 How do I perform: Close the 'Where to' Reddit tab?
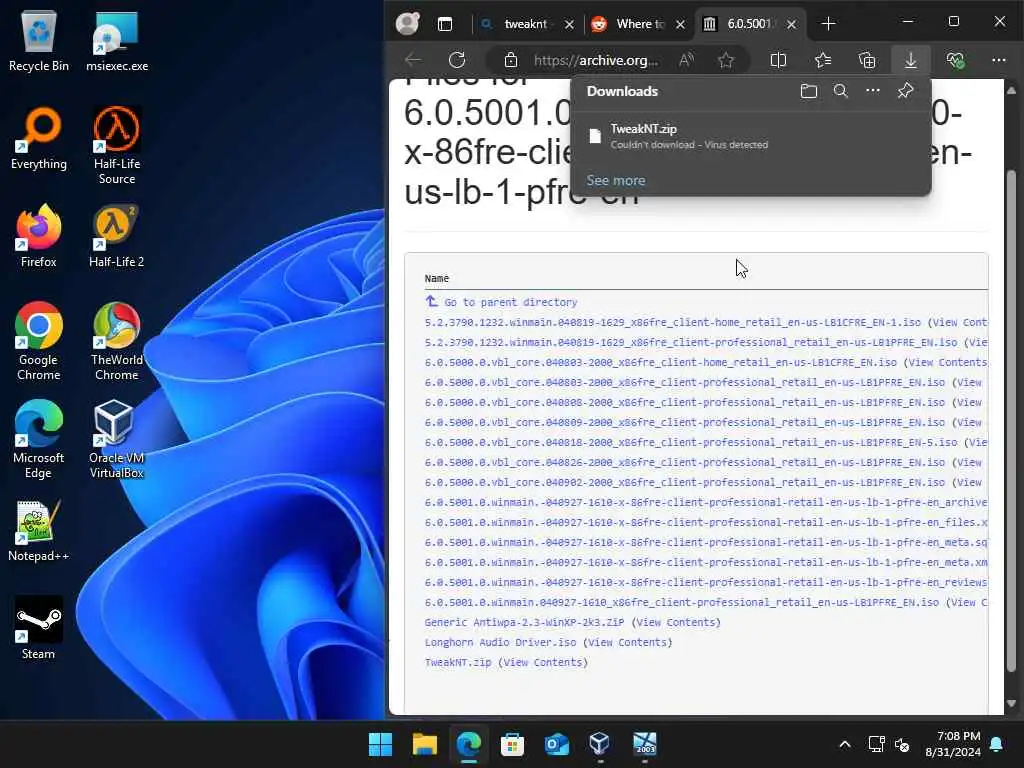[x=680, y=24]
